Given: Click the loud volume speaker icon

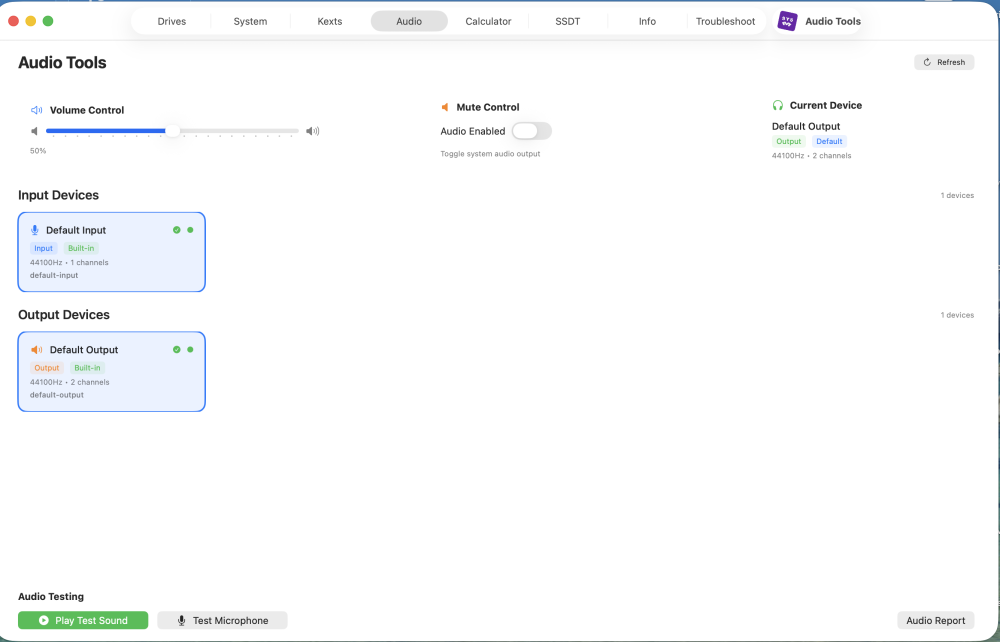Looking at the screenshot, I should [x=312, y=131].
